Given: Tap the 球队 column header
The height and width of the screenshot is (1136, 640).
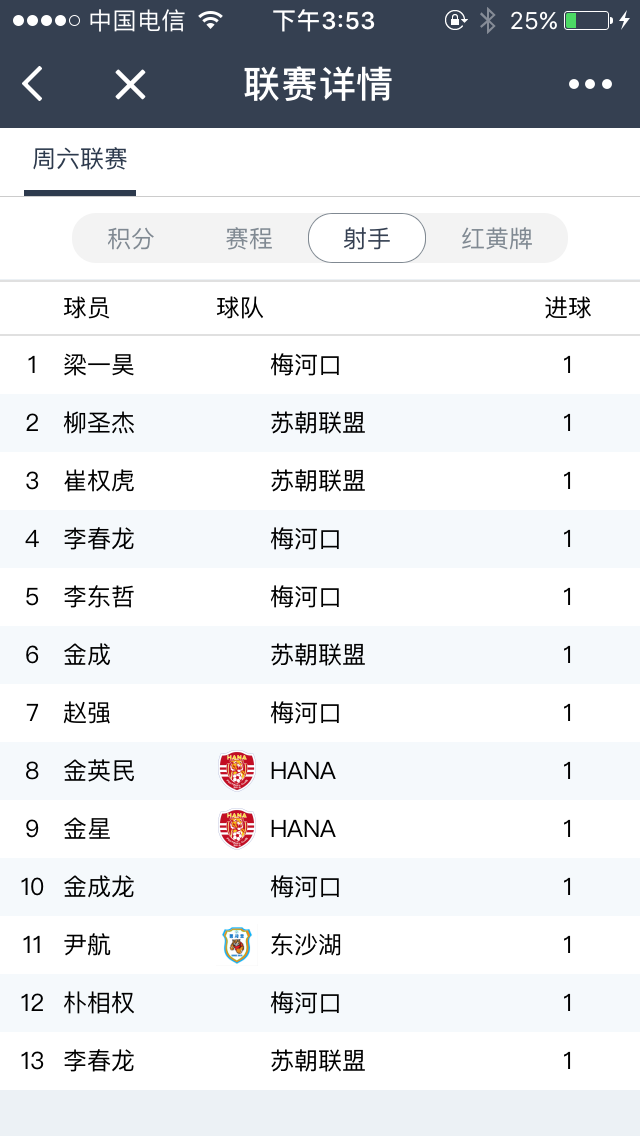Looking at the screenshot, I should (x=240, y=308).
